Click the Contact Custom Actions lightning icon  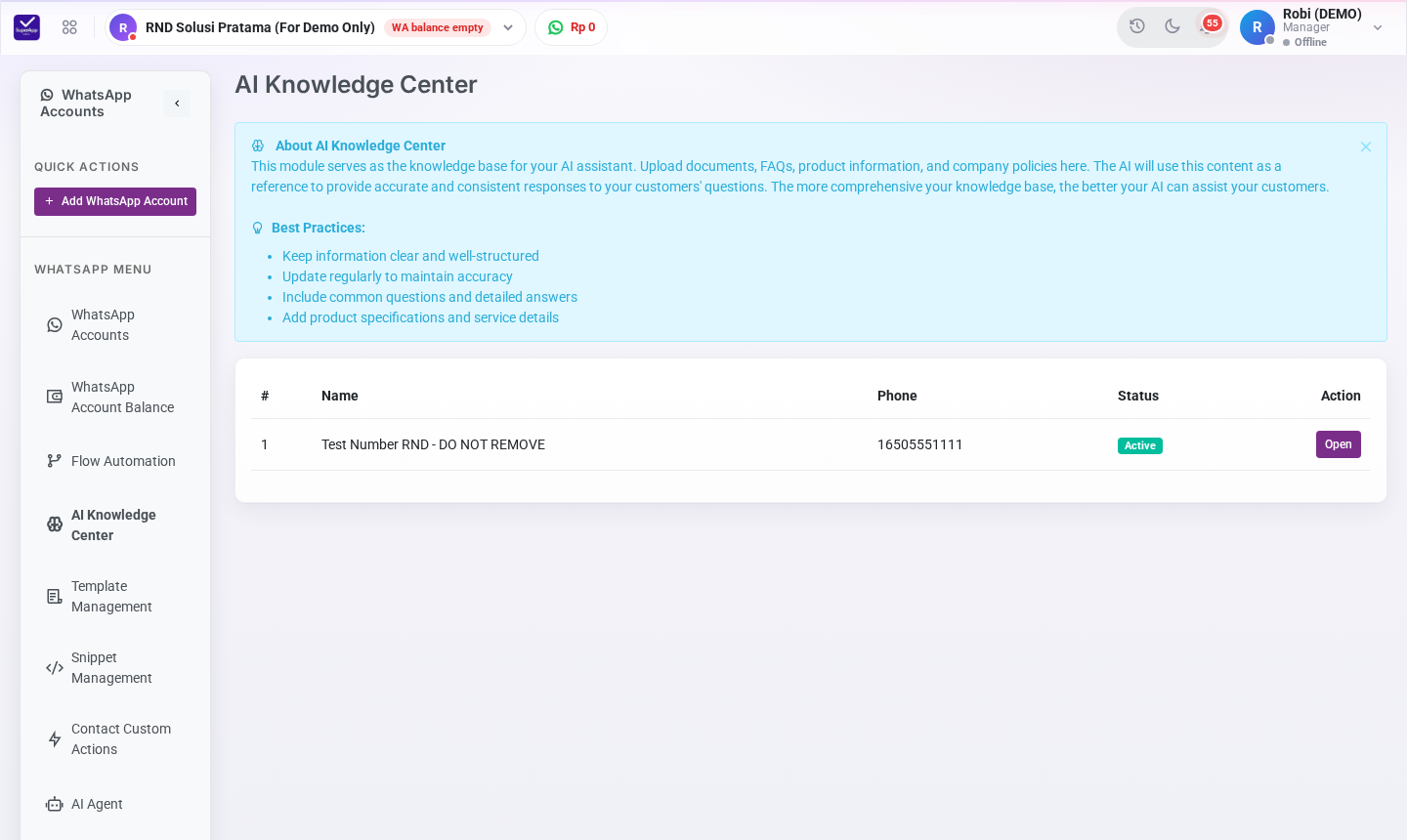[x=55, y=739]
